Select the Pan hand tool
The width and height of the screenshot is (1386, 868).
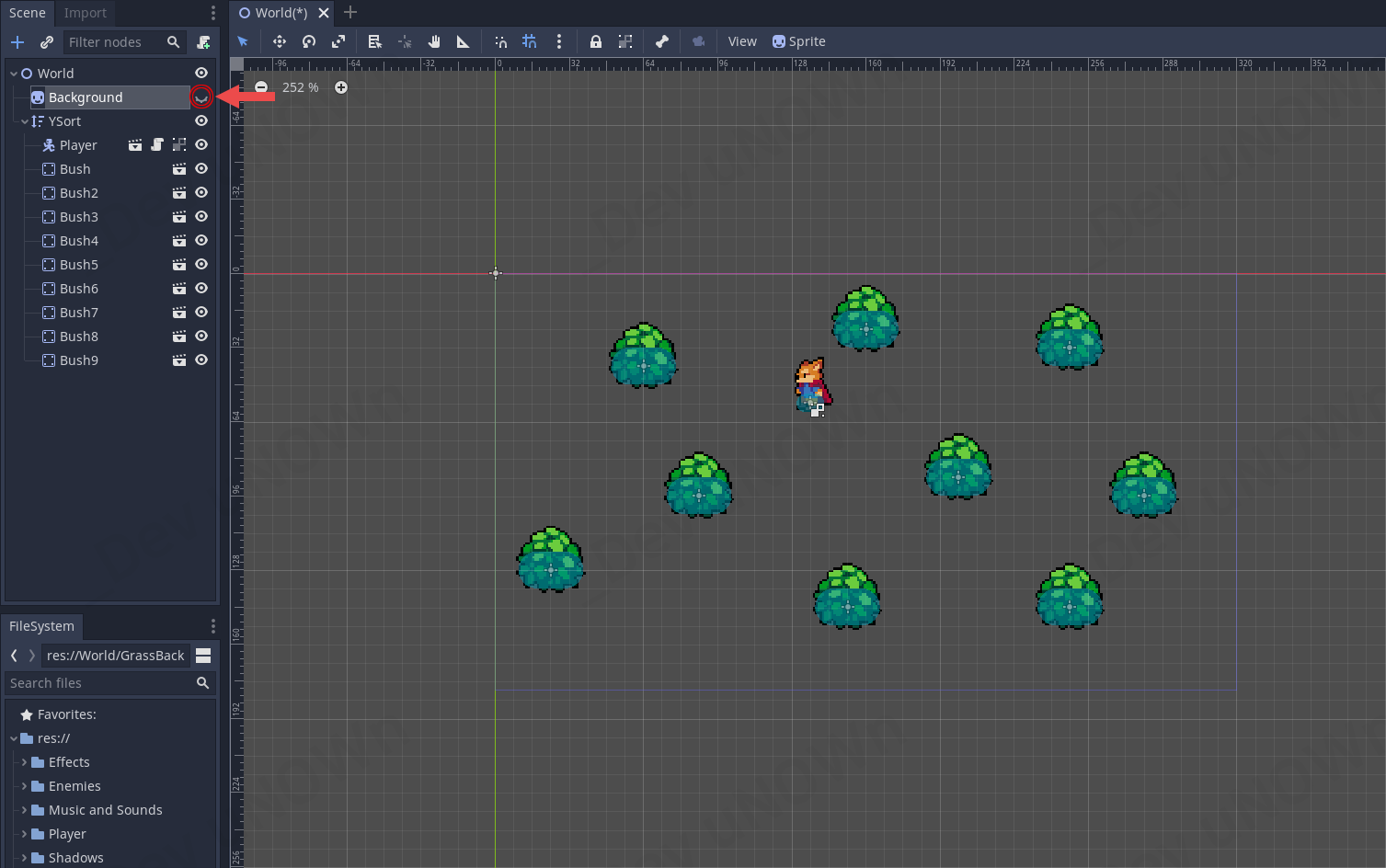[x=434, y=41]
